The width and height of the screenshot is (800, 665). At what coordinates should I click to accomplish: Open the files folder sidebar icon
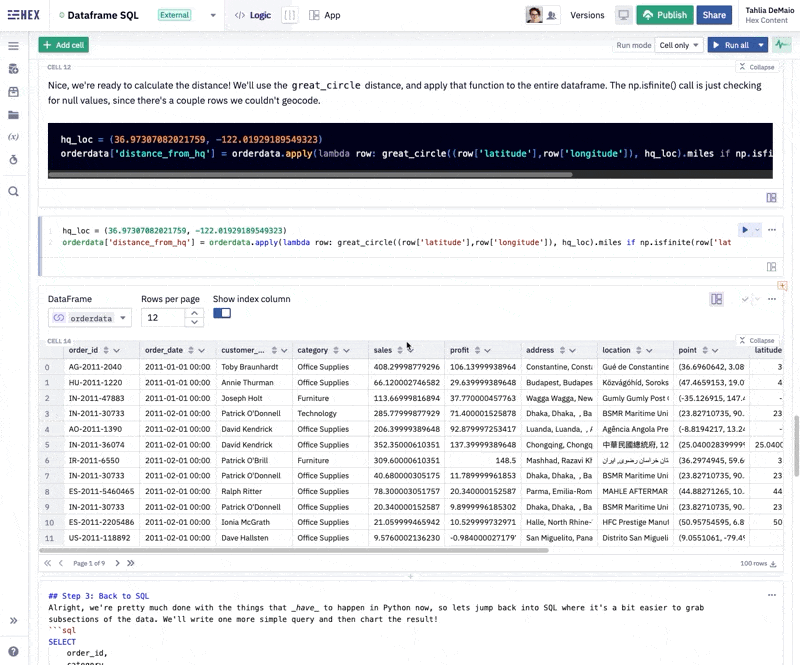coord(14,115)
